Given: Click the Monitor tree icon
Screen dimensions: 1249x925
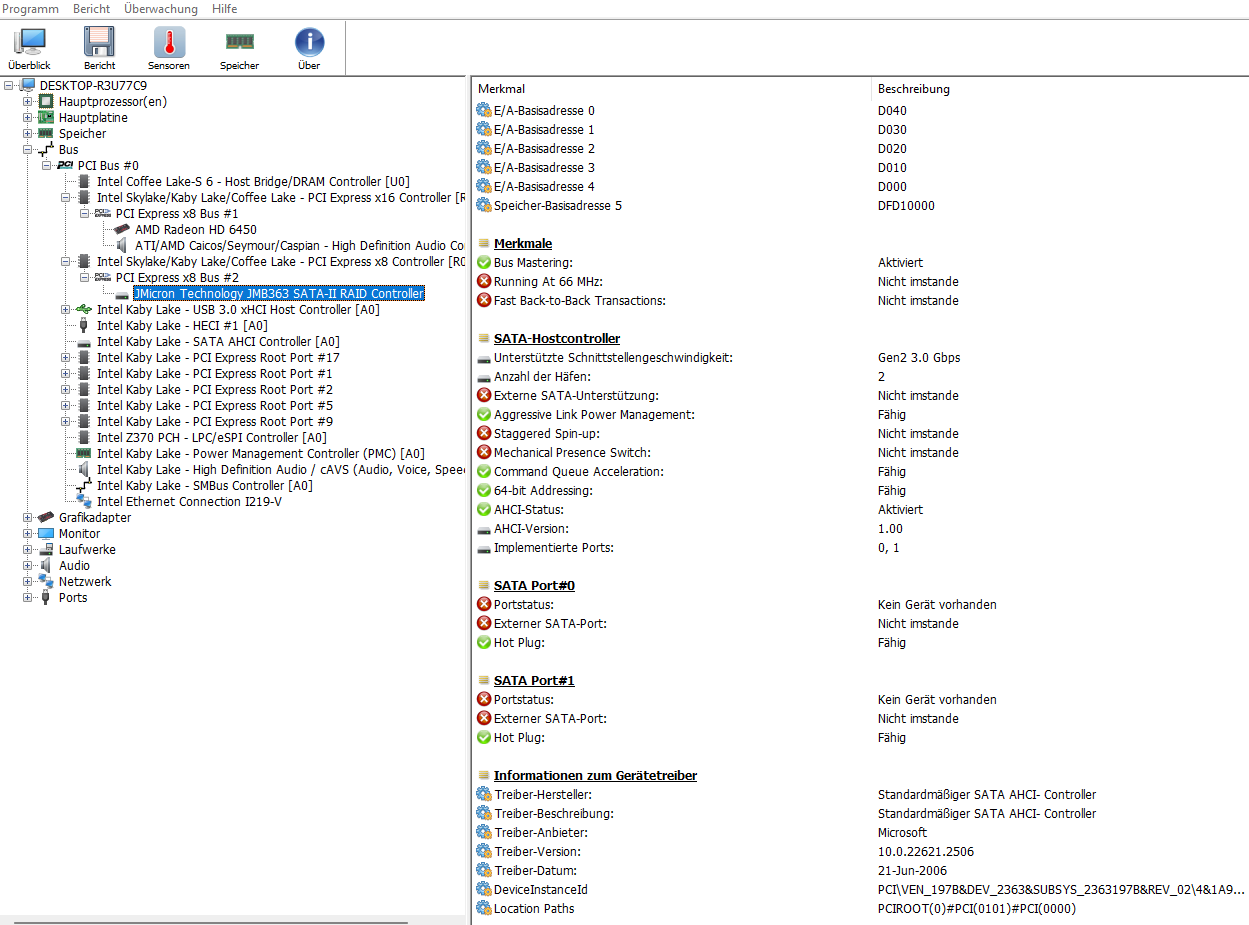Looking at the screenshot, I should click(46, 534).
